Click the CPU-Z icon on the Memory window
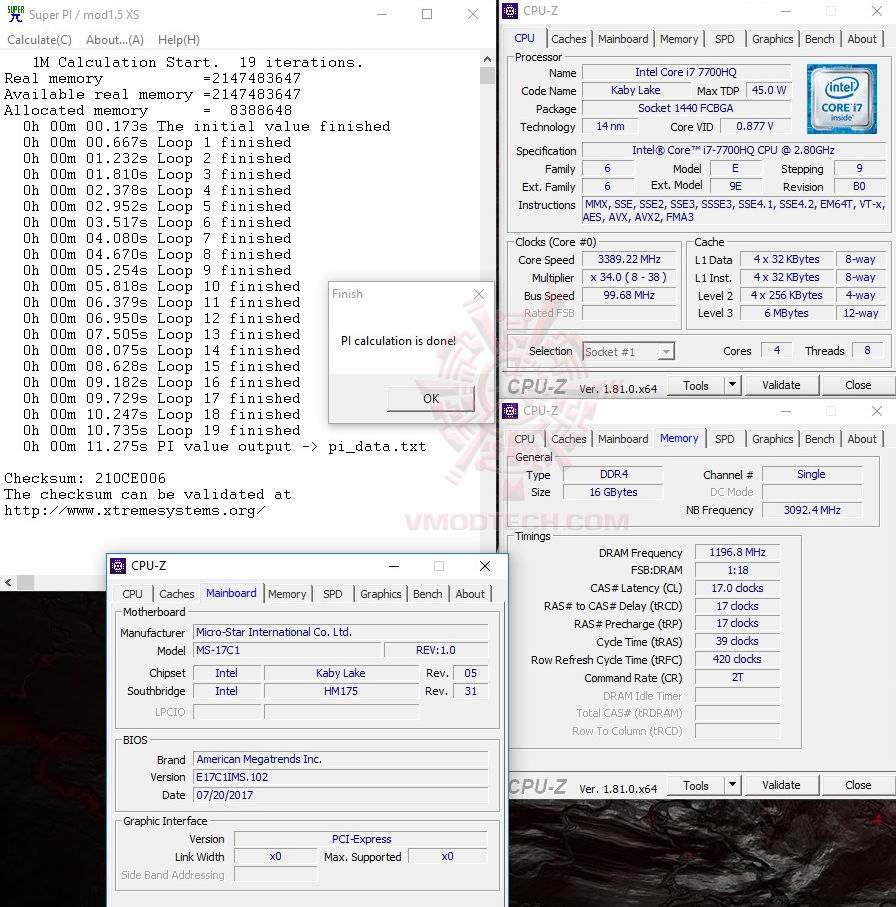Screen dimensions: 896x907 [x=510, y=410]
